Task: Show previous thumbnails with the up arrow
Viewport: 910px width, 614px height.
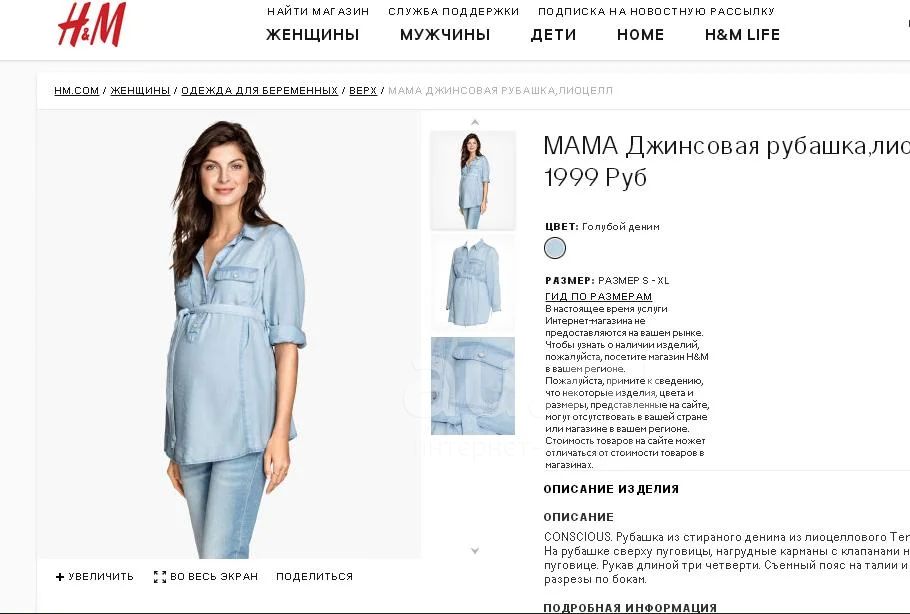Action: [475, 122]
